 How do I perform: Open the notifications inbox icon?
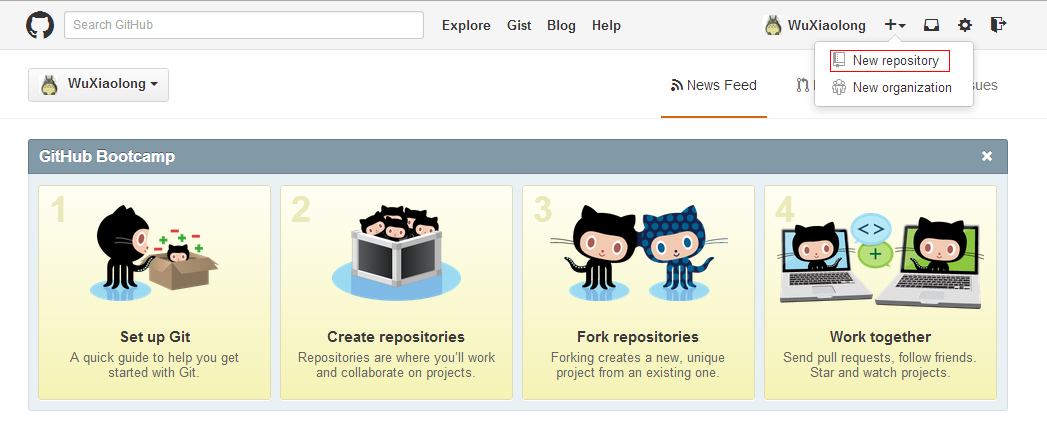(x=931, y=25)
